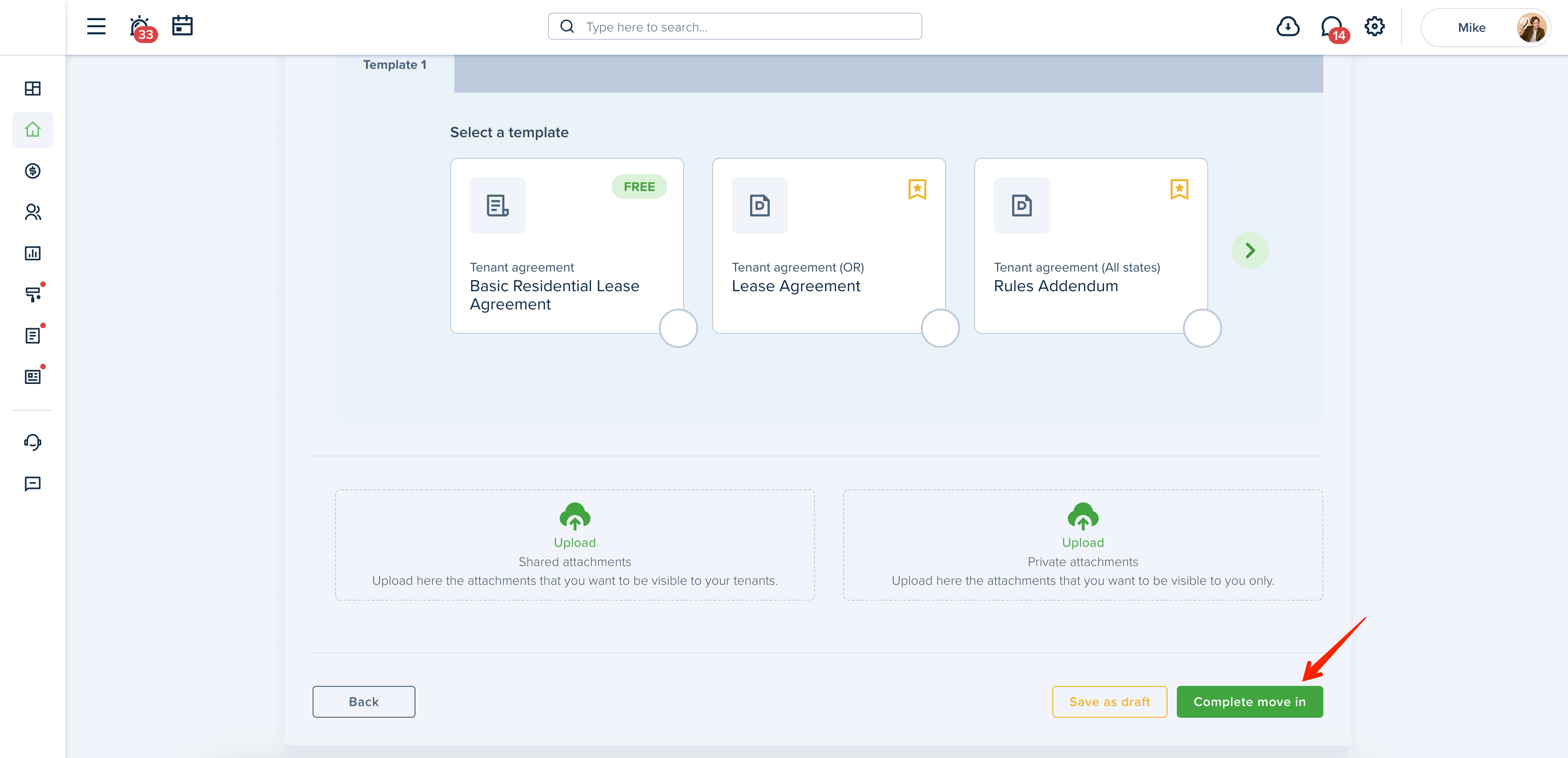This screenshot has width=1568, height=758.
Task: Open the feedback message icon in sidebar
Action: tap(33, 484)
